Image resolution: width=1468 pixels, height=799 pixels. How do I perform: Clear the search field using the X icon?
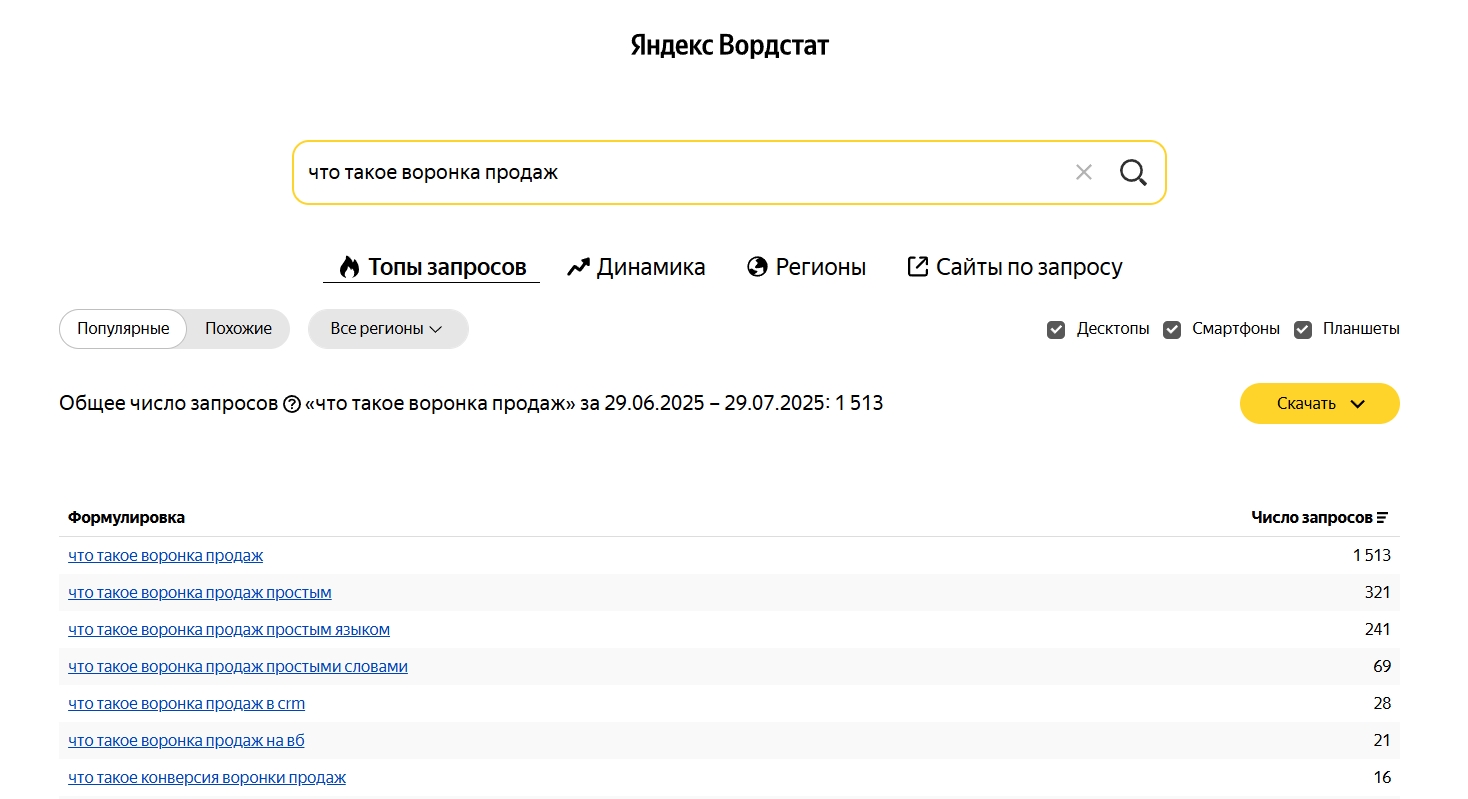[1083, 172]
